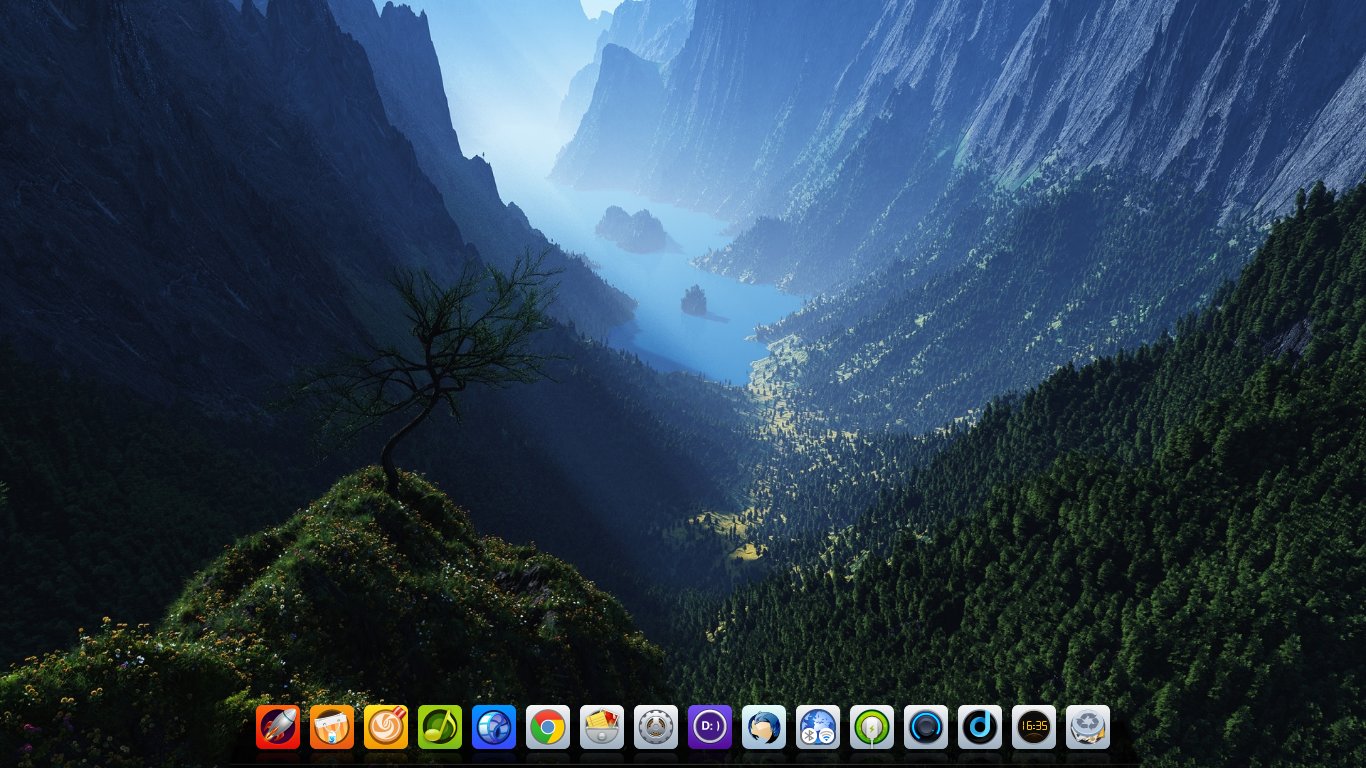Open the Trash recycle bin icon
The height and width of the screenshot is (768, 1366).
(x=1088, y=727)
